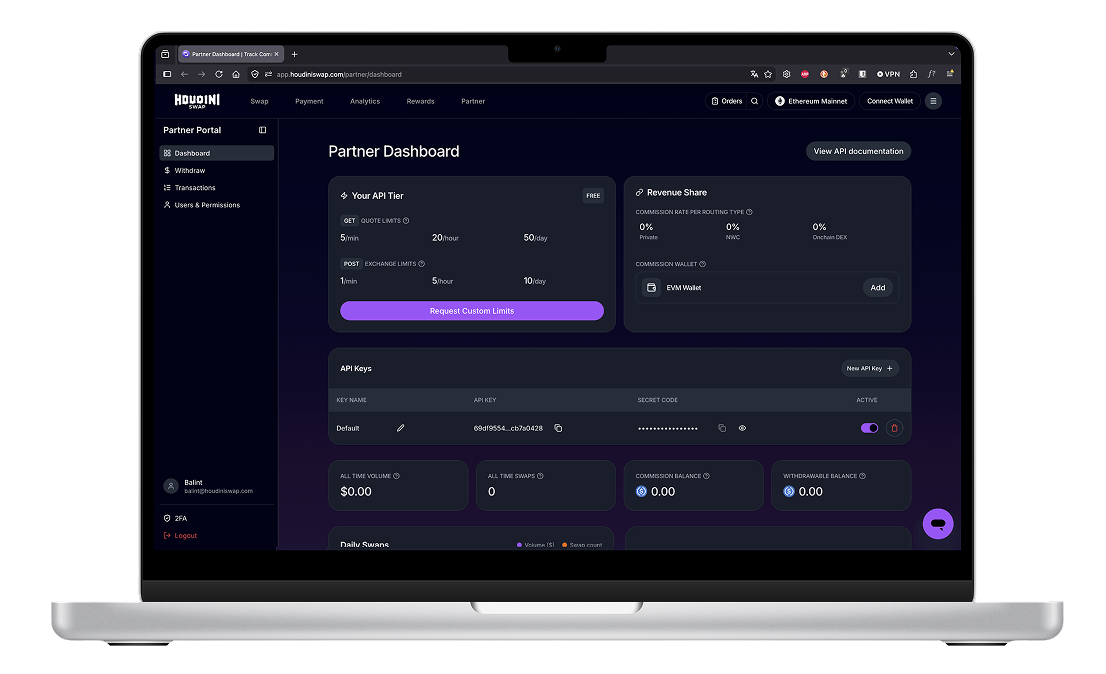
Task: Open the Swap menu item
Action: pyautogui.click(x=260, y=102)
